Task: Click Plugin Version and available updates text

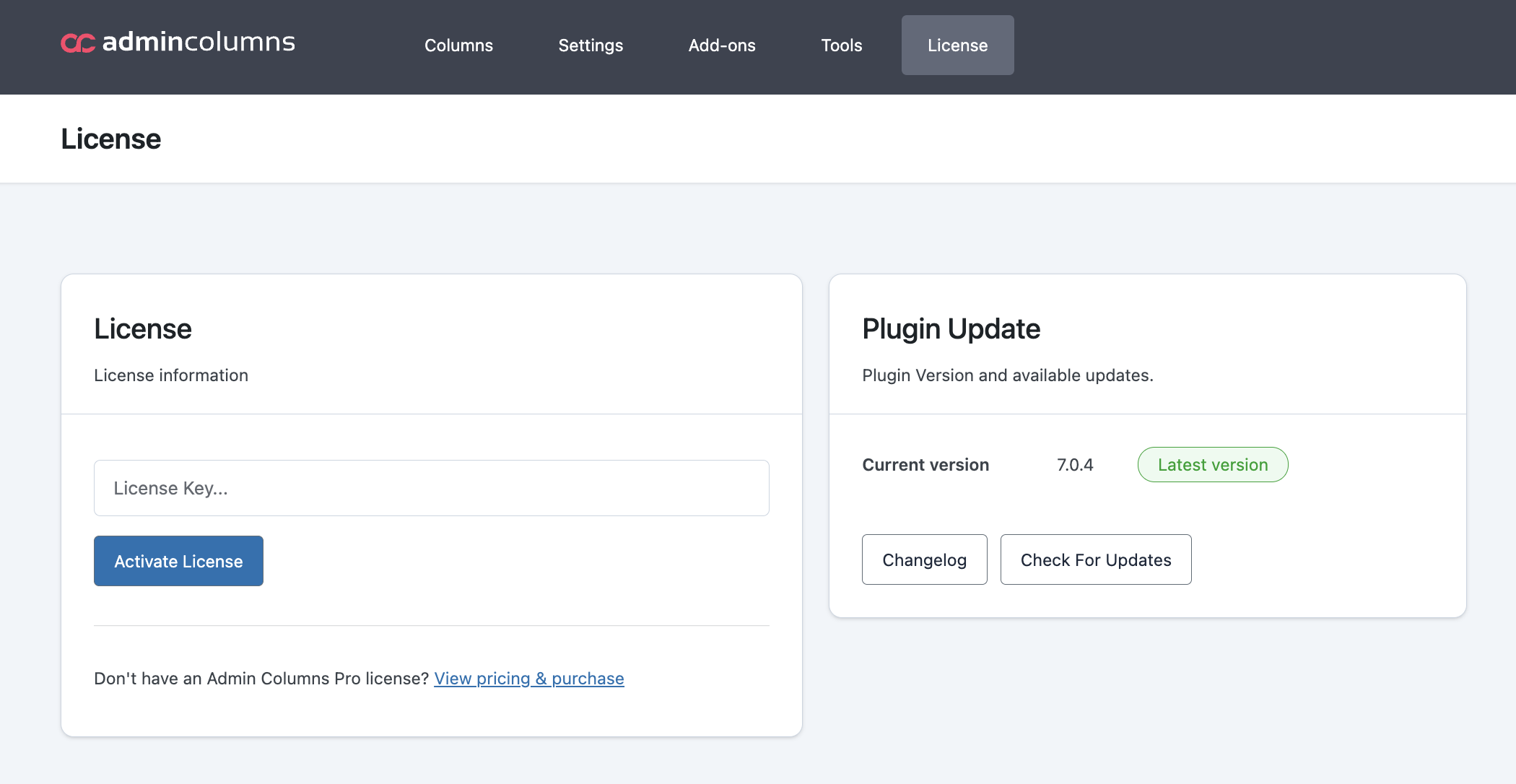Action: [x=1007, y=375]
